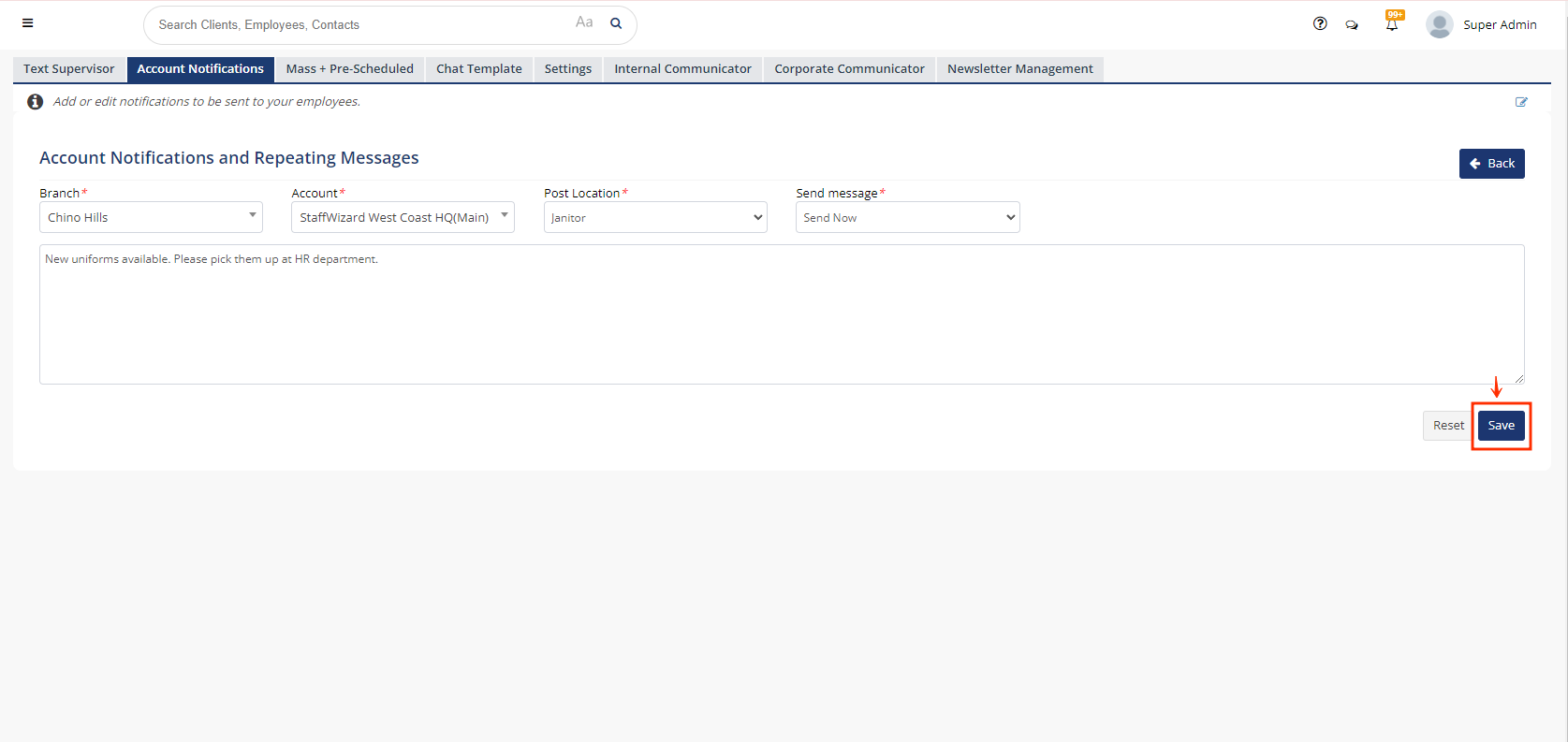
Task: Open the Newsletter Management tab
Action: (x=1019, y=69)
